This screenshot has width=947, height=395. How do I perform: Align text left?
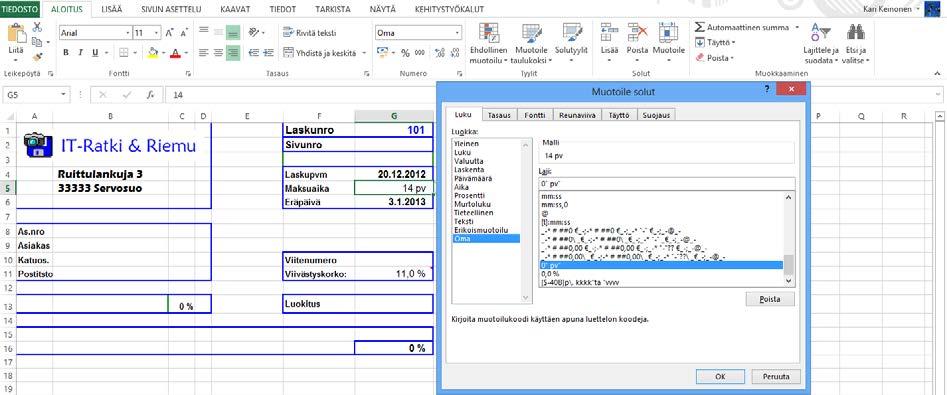click(x=204, y=53)
